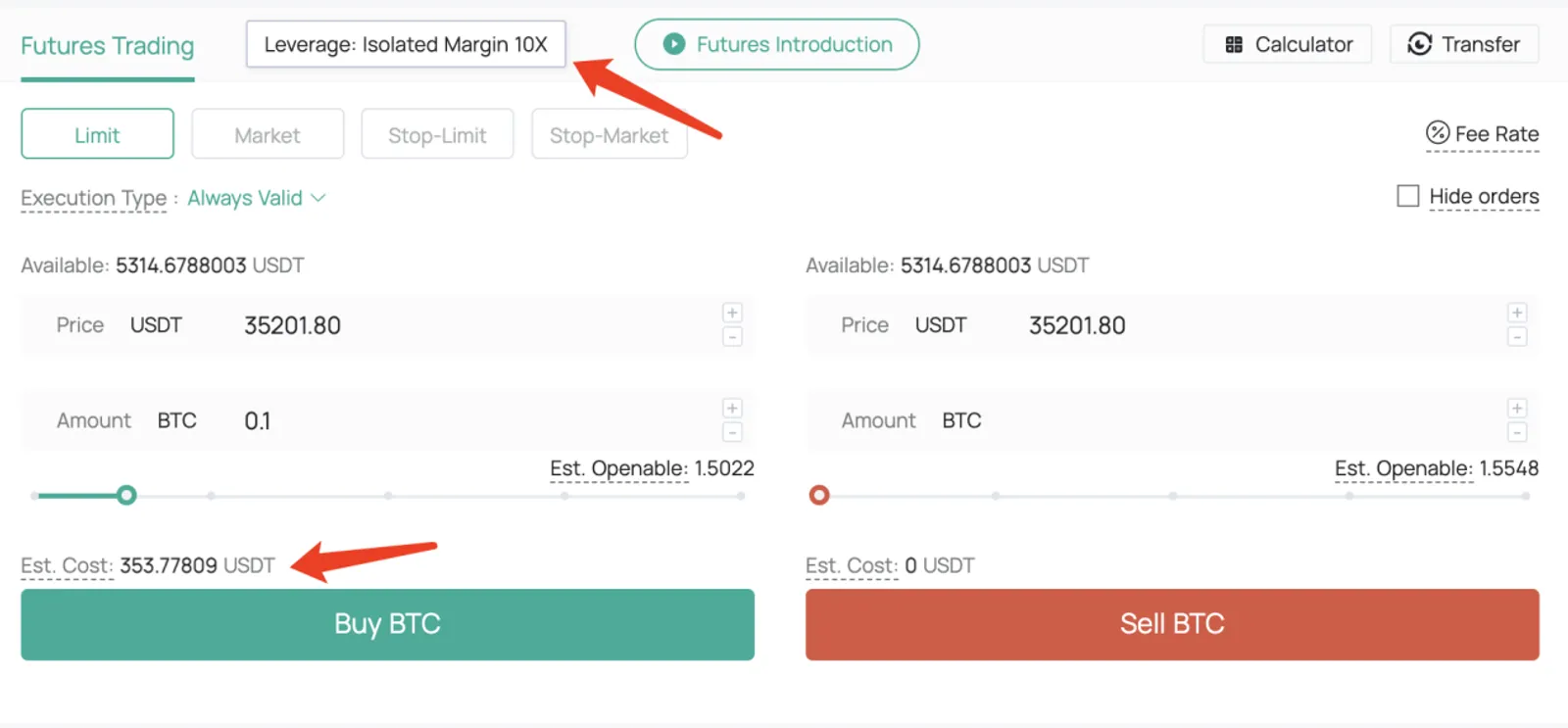Click the Calculator grid icon
Screen dimensions: 1568x728
tap(1234, 45)
